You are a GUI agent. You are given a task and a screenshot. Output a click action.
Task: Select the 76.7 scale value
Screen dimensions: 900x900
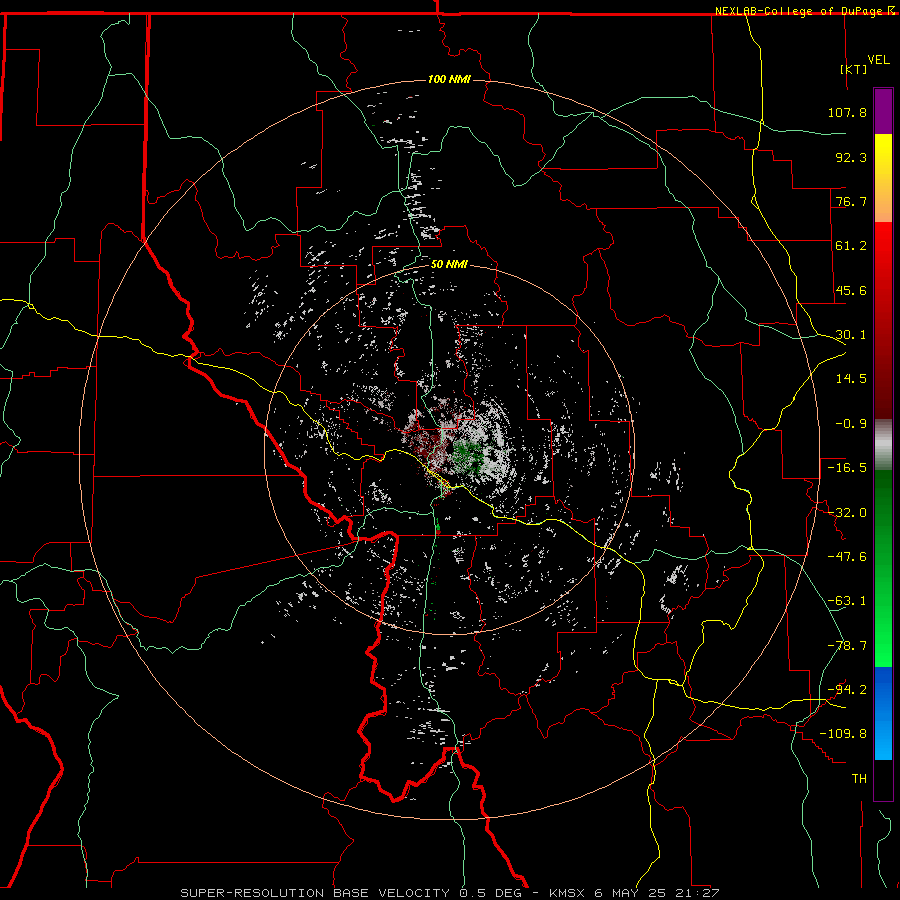coord(851,201)
